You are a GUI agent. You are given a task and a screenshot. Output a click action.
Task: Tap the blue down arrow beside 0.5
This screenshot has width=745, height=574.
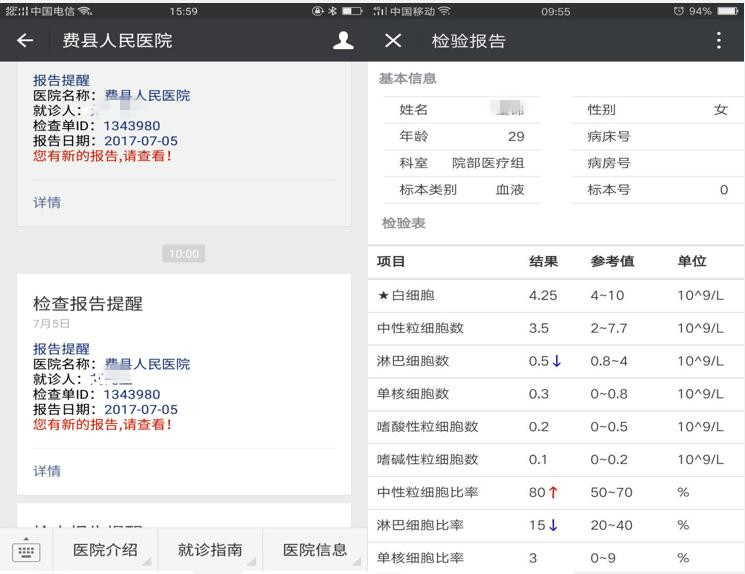557,361
